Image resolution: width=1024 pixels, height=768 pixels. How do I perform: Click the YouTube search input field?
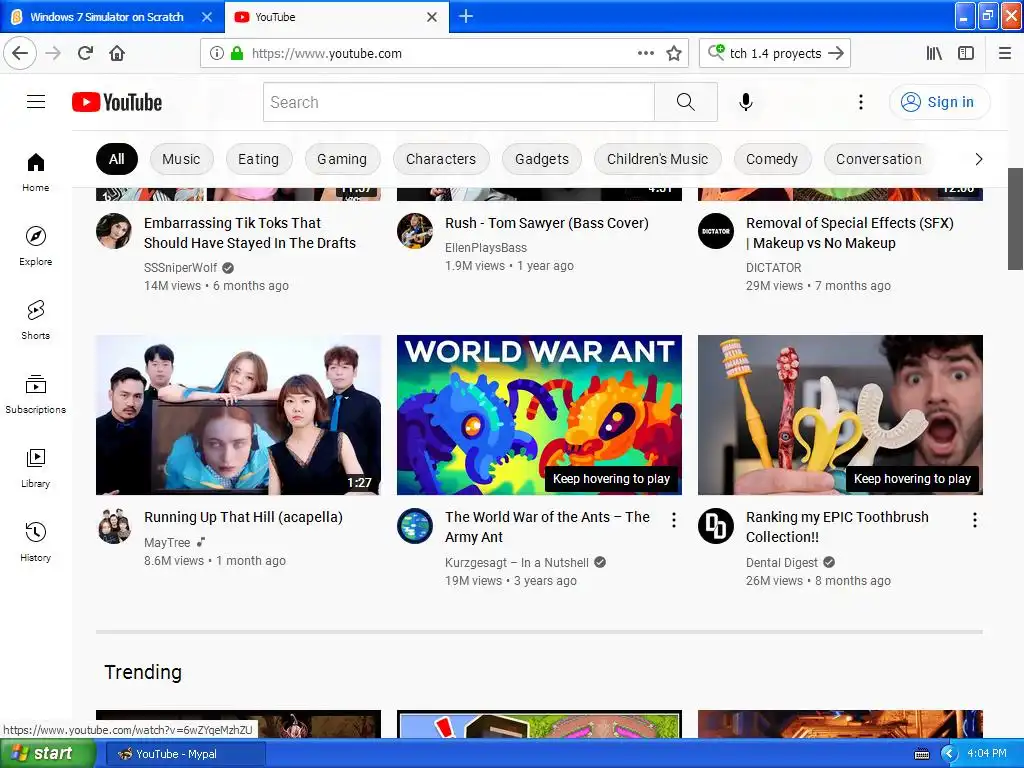[x=458, y=102]
